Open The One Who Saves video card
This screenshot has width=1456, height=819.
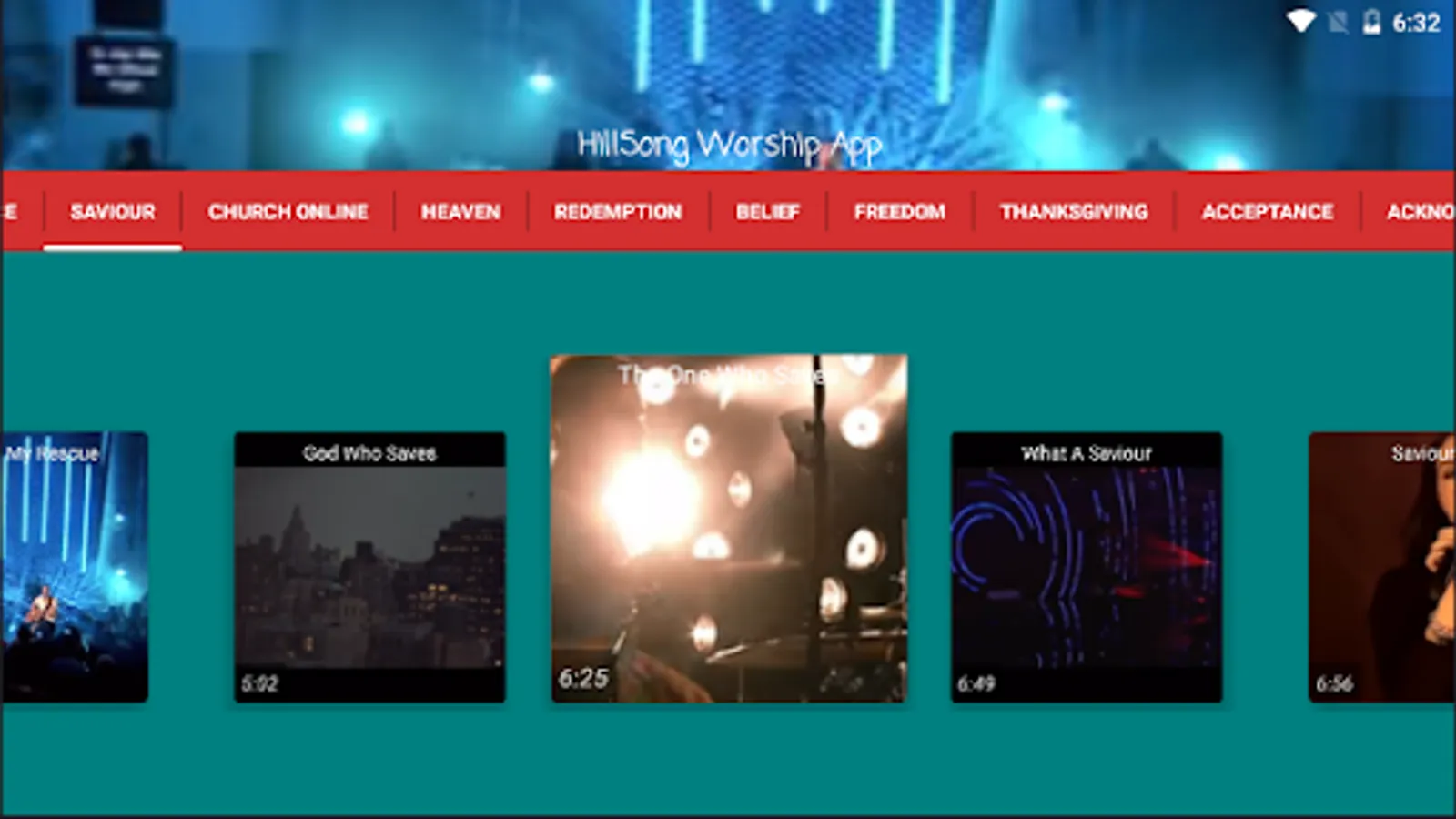[x=729, y=528]
